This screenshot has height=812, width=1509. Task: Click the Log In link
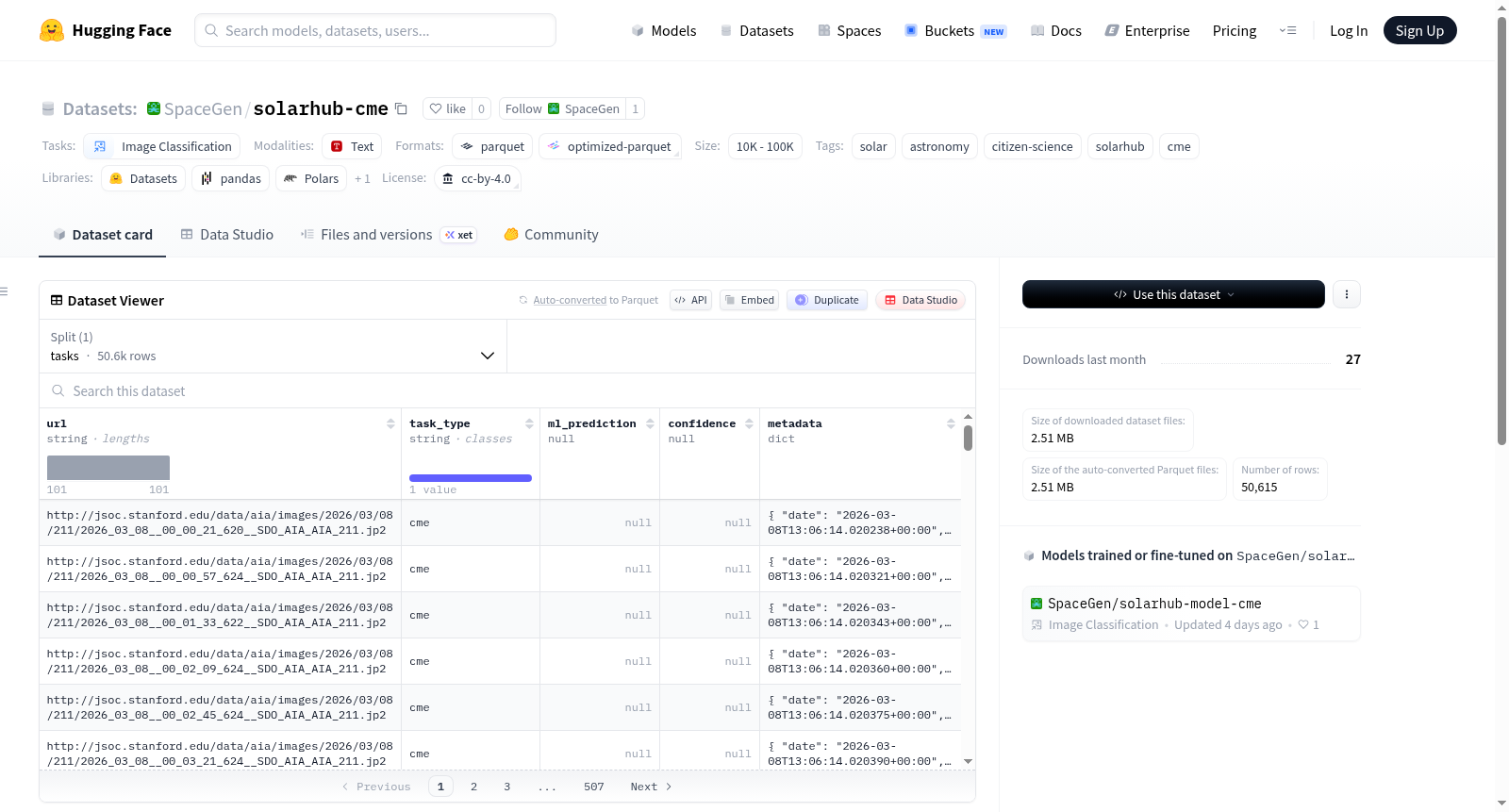coord(1349,30)
